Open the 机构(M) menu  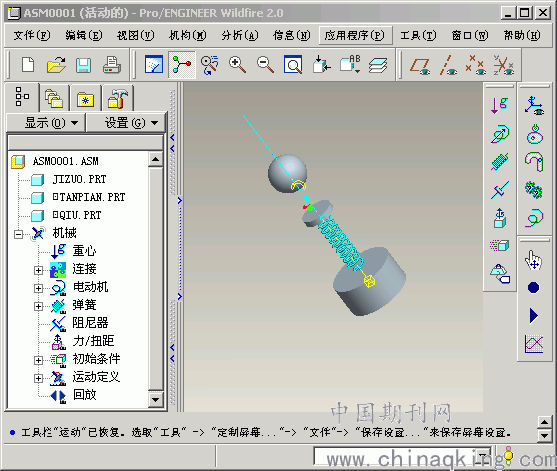188,35
